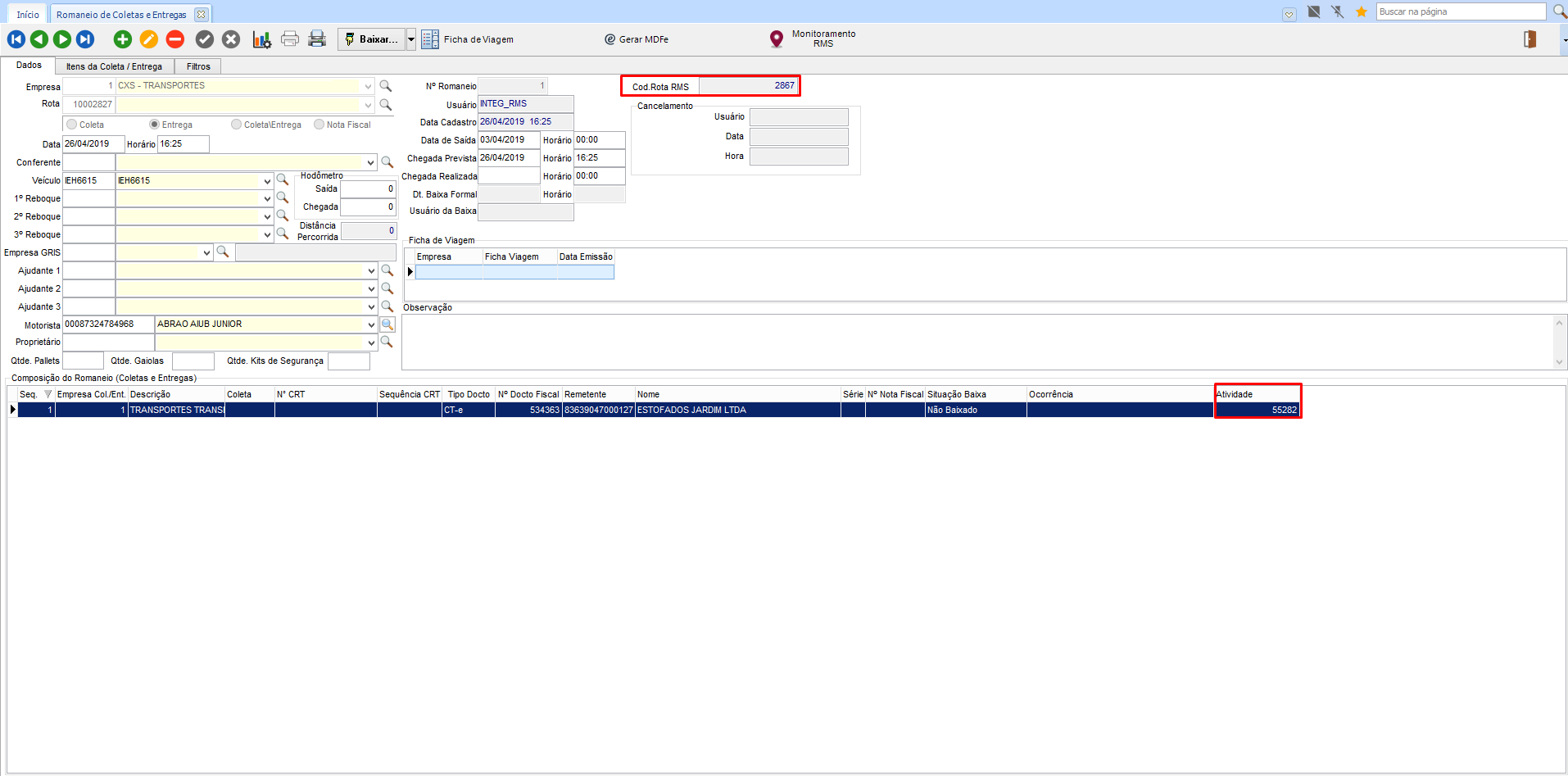Go to the next record
Image resolution: width=1568 pixels, height=776 pixels.
click(x=62, y=39)
